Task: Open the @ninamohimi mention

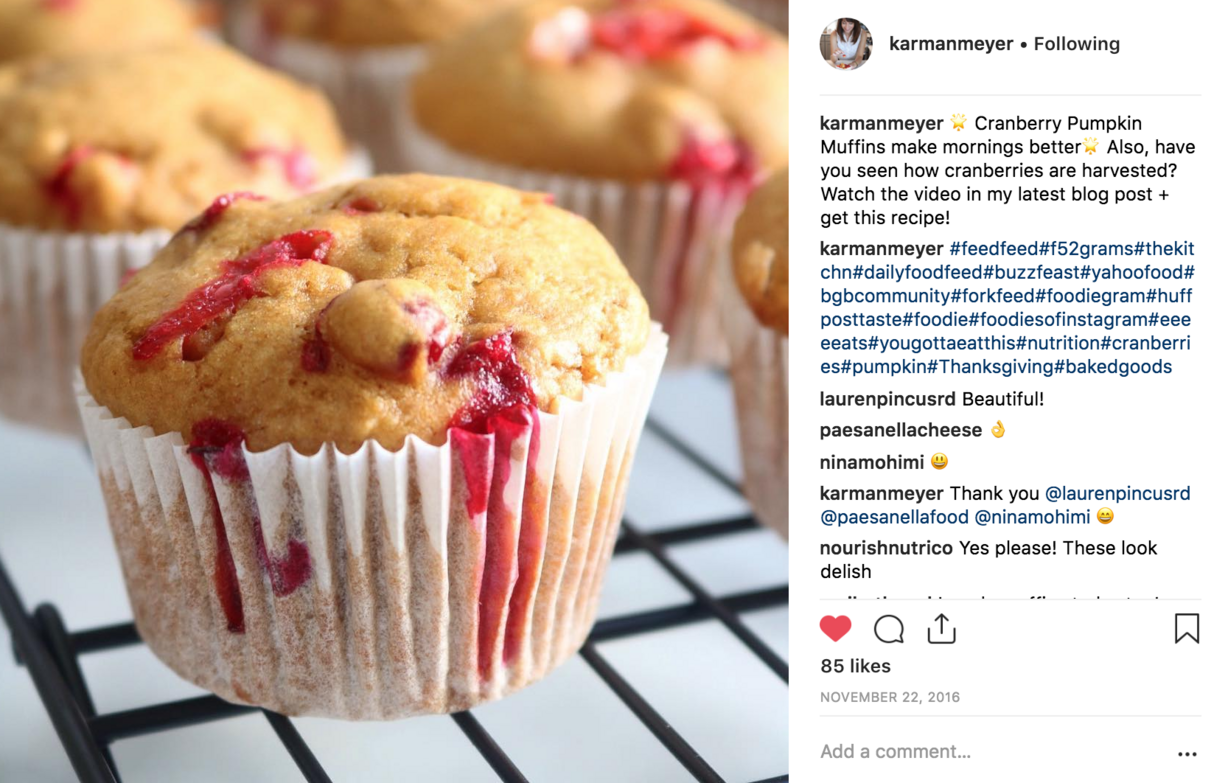Action: tap(1032, 517)
